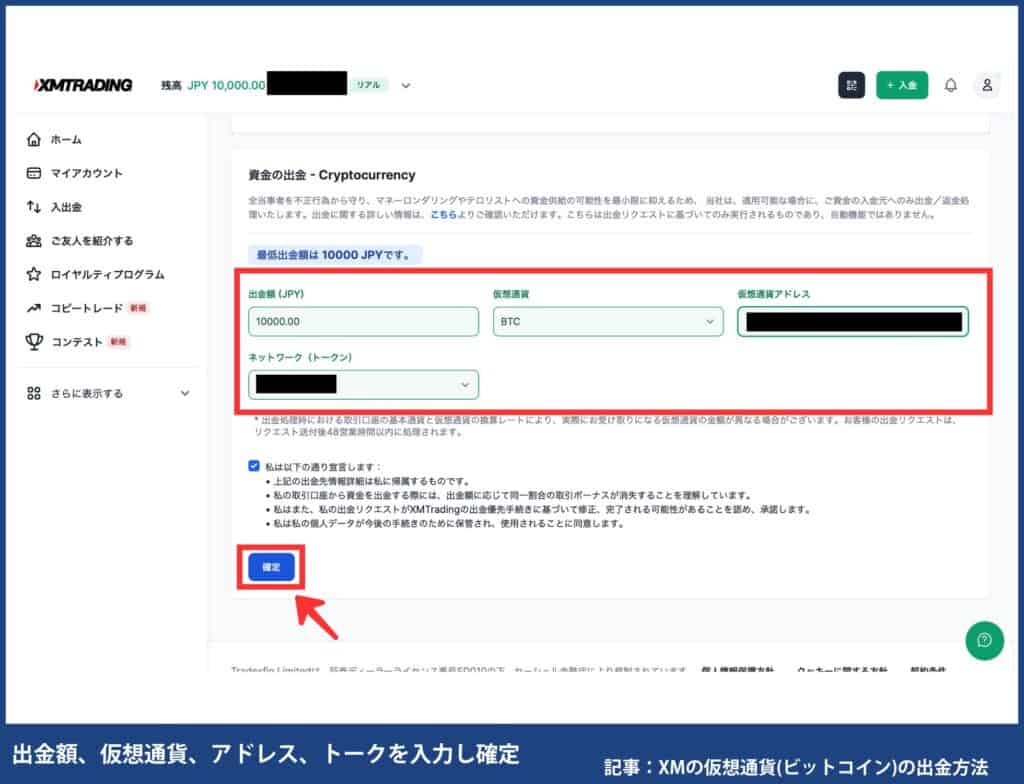
Task: Select the 入出金 arrows icon in the sidebar
Action: pyautogui.click(x=35, y=207)
